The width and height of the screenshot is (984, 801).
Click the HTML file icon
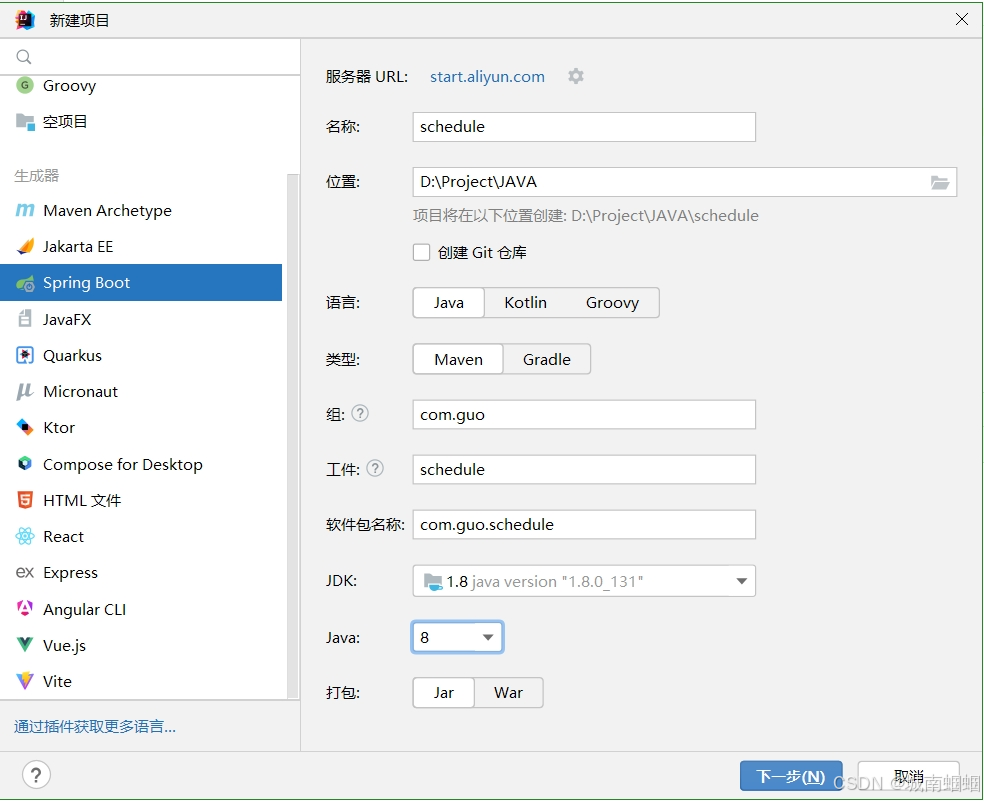point(24,500)
